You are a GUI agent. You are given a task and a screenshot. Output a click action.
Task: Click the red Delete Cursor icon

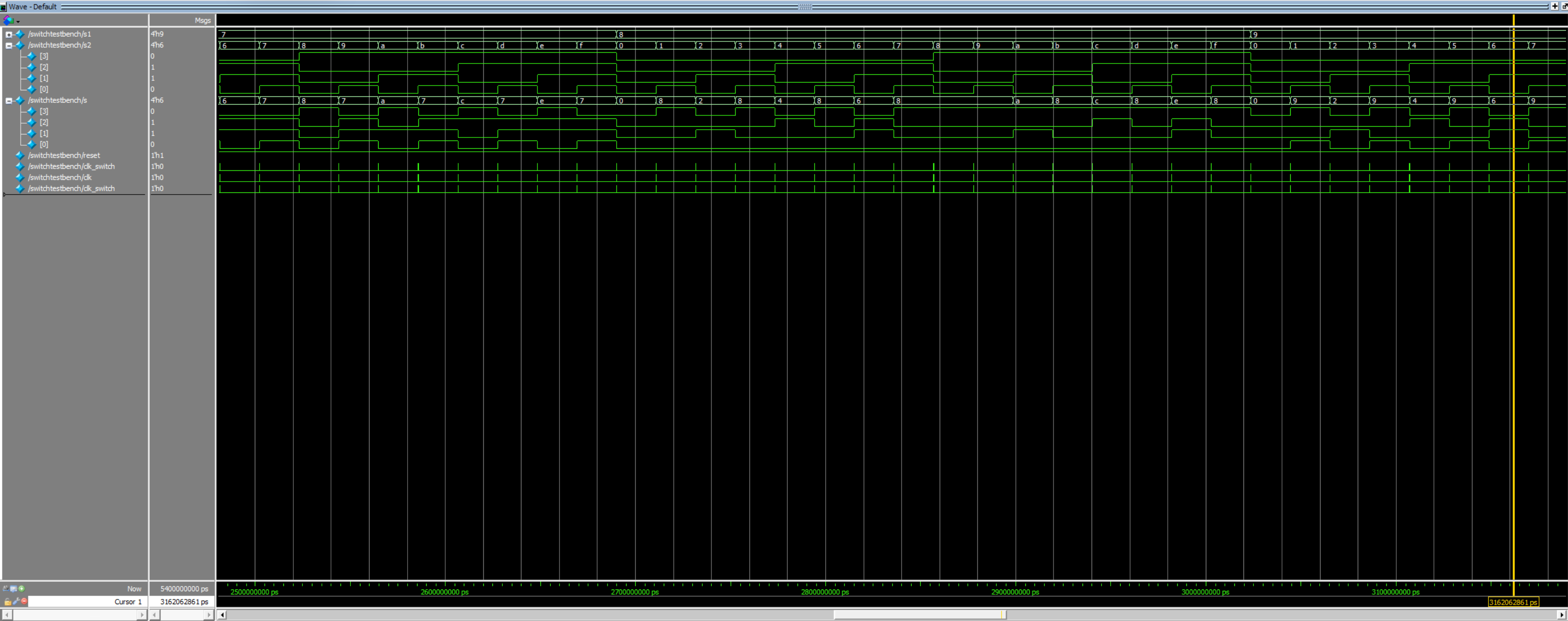[x=24, y=601]
